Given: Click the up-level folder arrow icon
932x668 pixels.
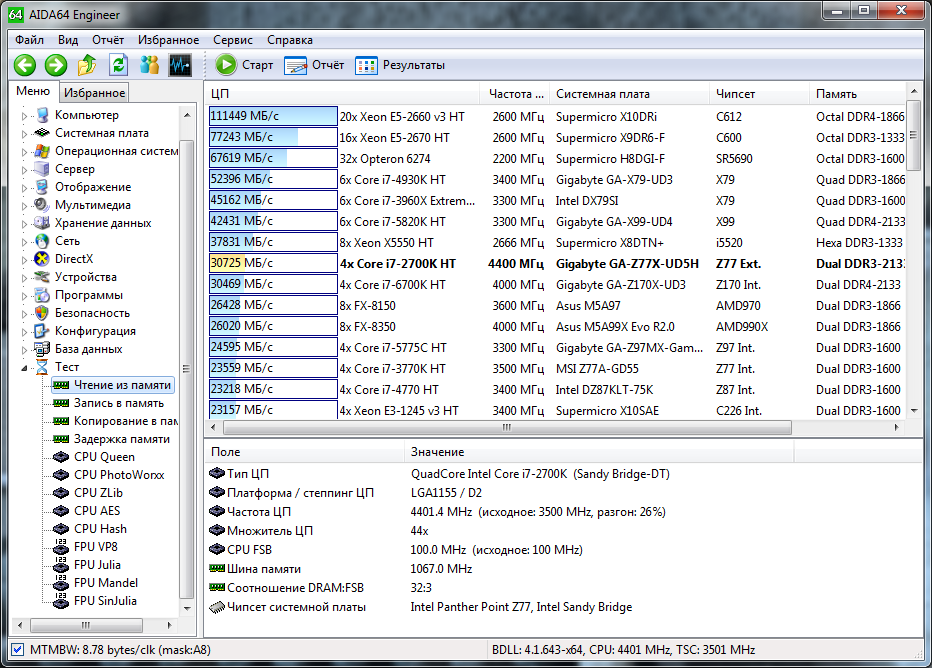Looking at the screenshot, I should tap(87, 65).
